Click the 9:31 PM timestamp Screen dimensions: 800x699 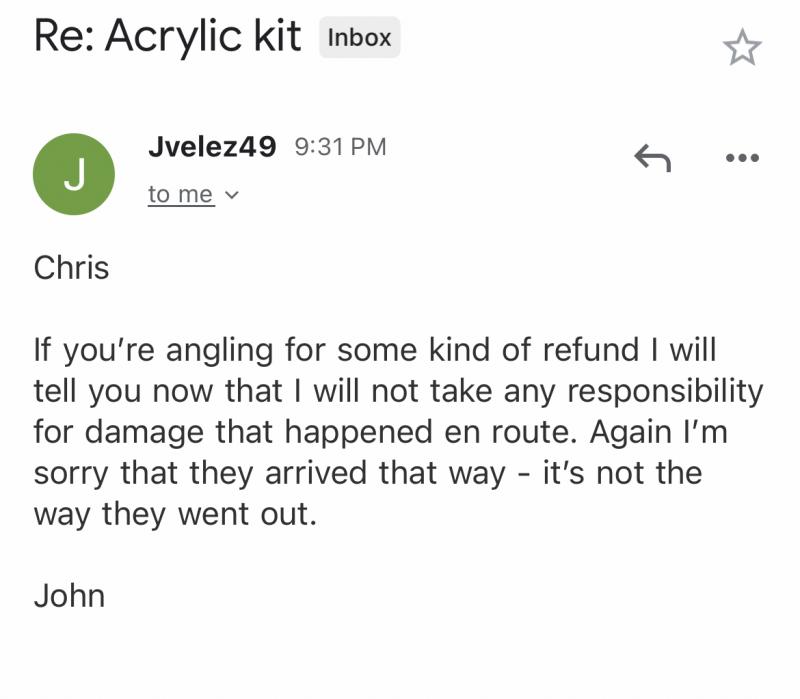tap(340, 147)
